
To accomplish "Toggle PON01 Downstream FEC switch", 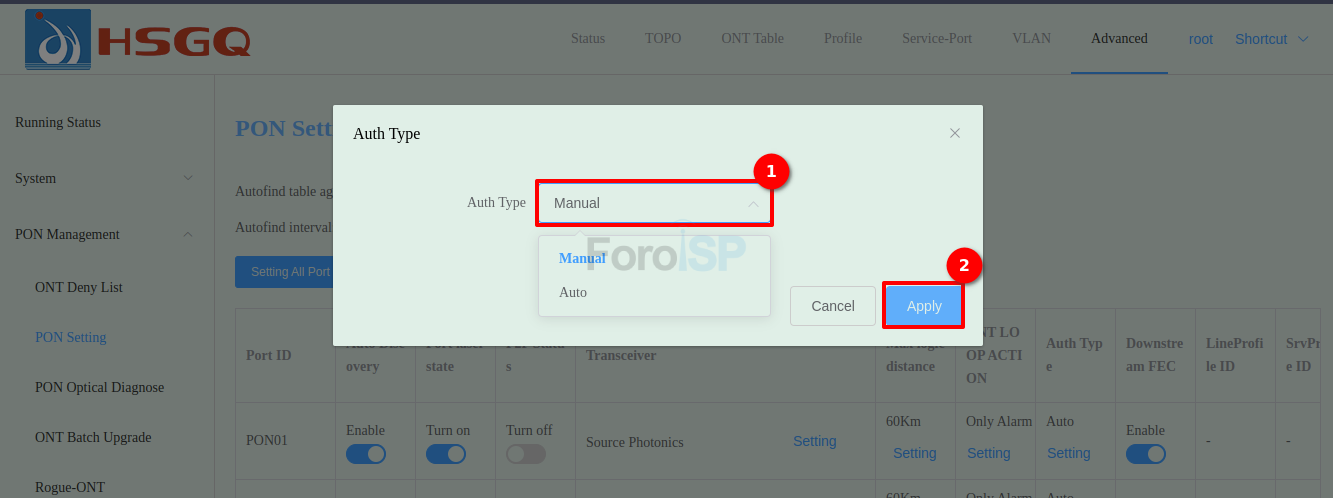I will click(x=1146, y=454).
